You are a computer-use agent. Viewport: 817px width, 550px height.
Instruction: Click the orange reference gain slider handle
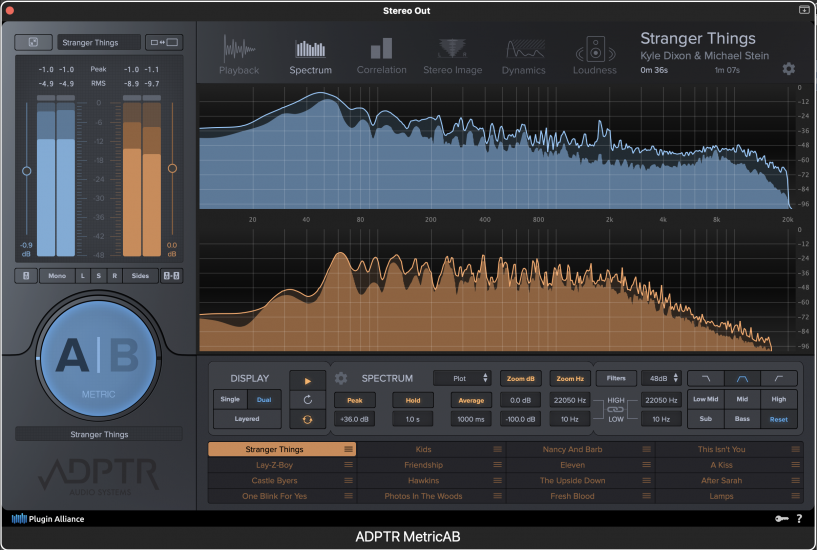tap(172, 168)
